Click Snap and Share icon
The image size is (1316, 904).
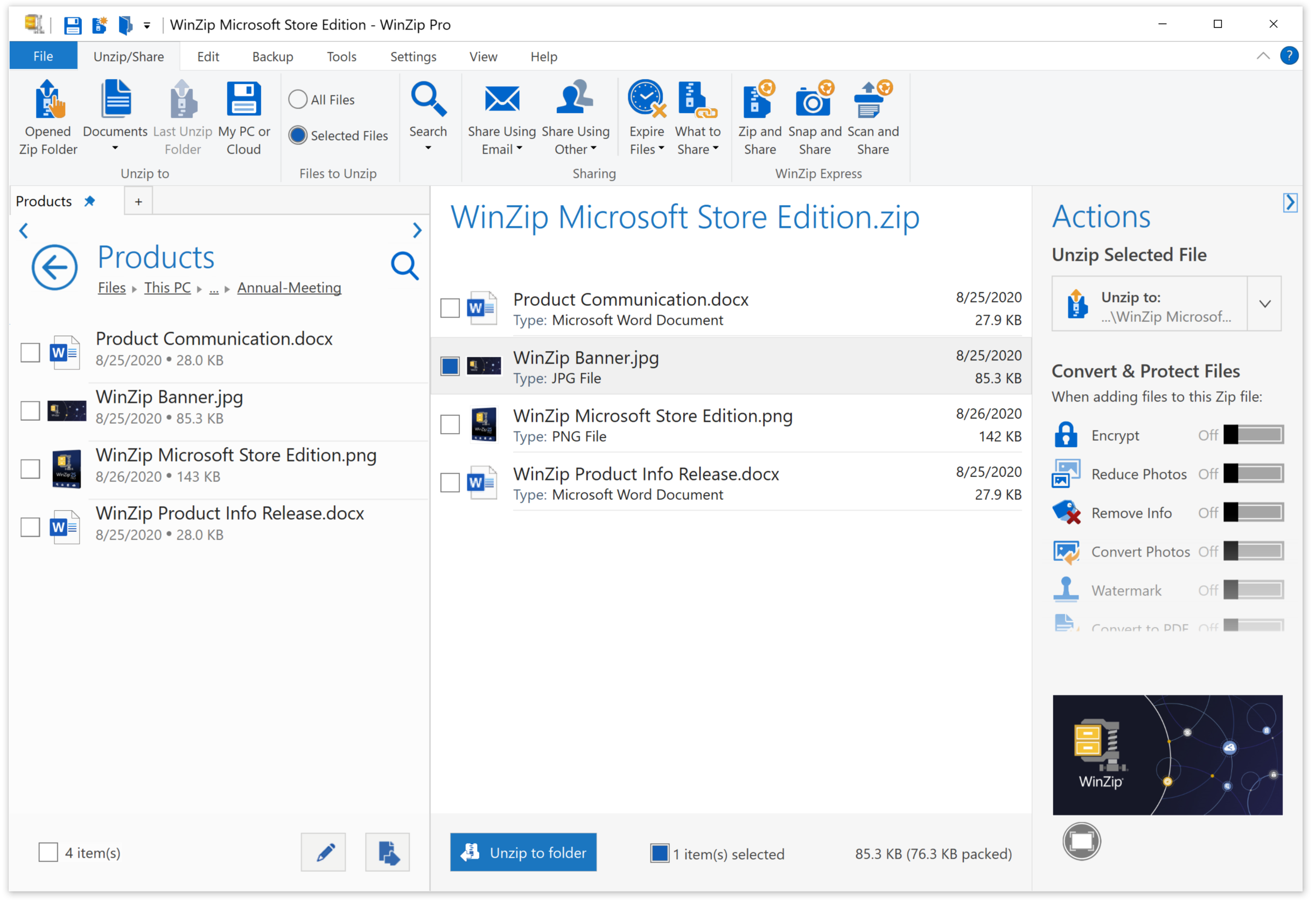[x=815, y=99]
